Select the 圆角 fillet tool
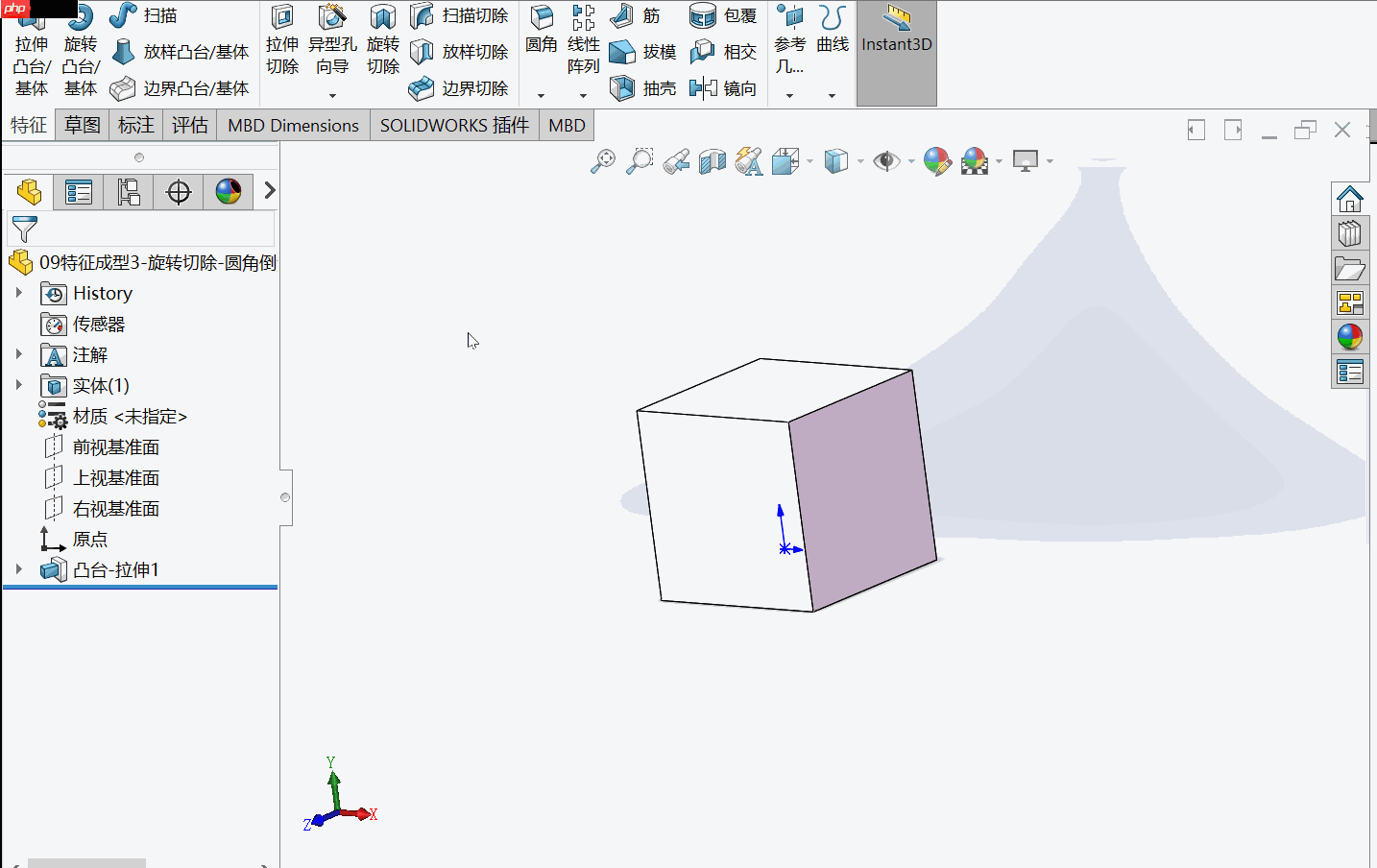1377x868 pixels. (x=541, y=29)
